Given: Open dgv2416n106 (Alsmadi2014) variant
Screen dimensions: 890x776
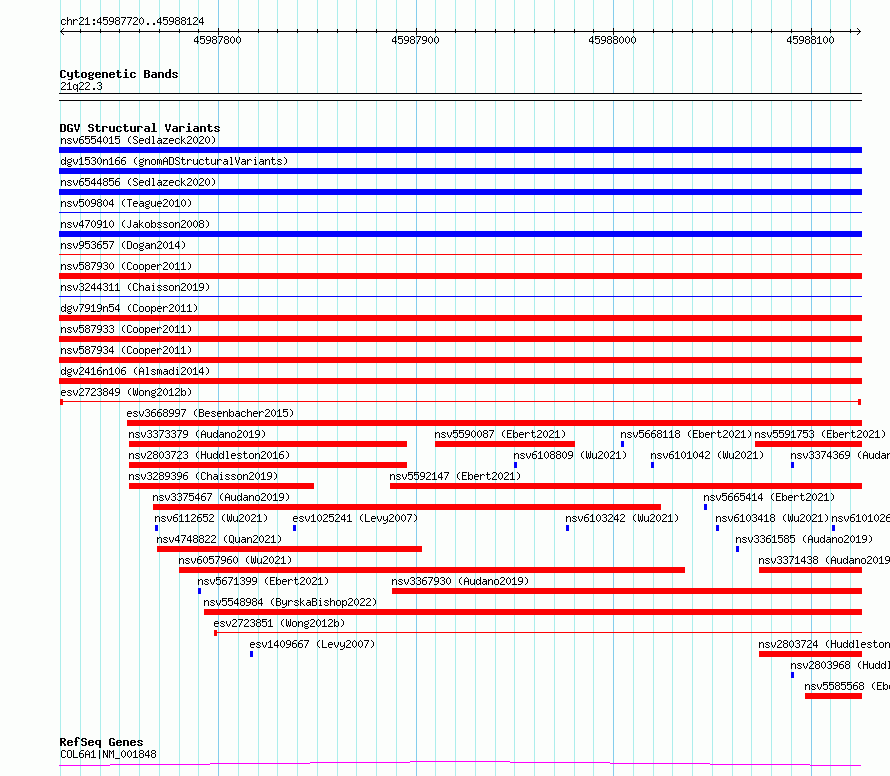Looking at the screenshot, I should [x=135, y=371].
